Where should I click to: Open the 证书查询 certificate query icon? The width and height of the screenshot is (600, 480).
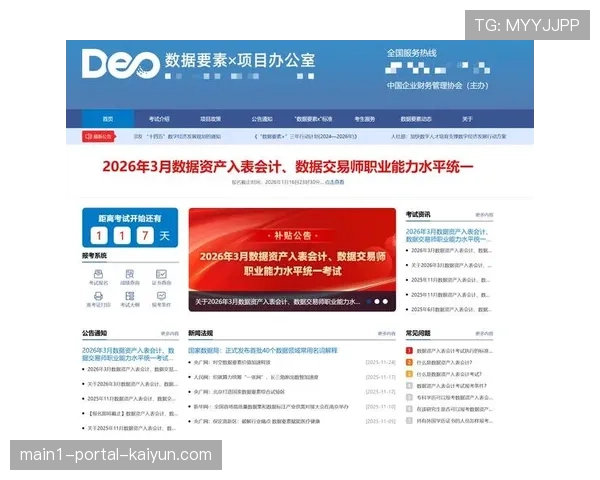(161, 277)
